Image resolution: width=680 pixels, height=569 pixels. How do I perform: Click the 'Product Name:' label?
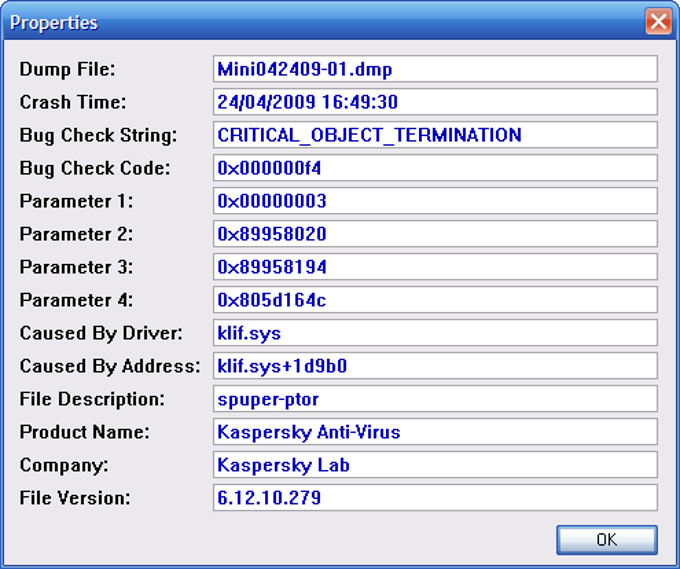click(85, 432)
